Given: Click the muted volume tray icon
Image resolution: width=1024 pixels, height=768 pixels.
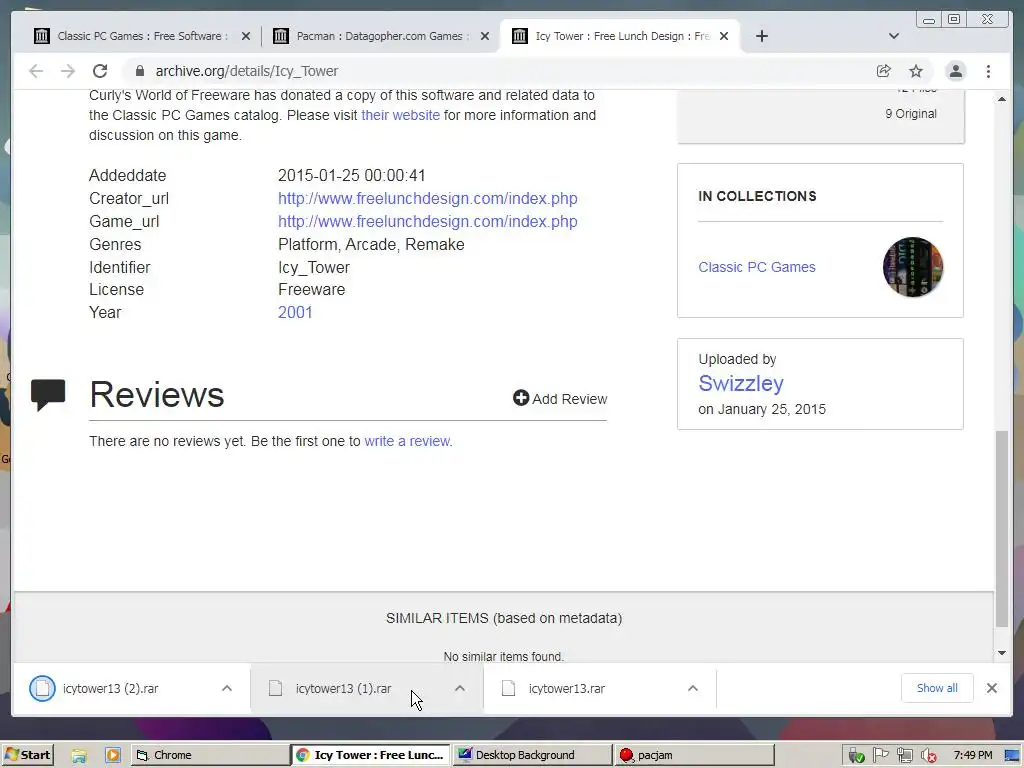Looking at the screenshot, I should tap(928, 756).
